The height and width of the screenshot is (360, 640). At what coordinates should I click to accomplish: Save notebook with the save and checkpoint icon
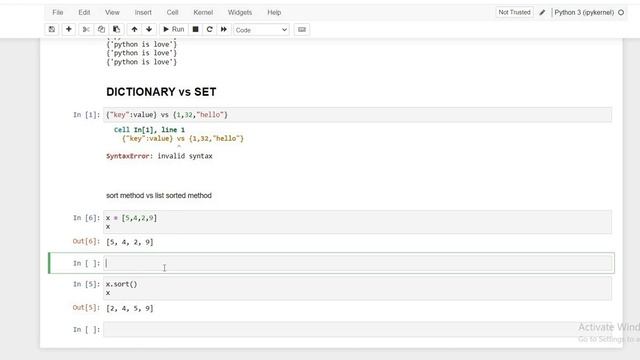[x=52, y=29]
